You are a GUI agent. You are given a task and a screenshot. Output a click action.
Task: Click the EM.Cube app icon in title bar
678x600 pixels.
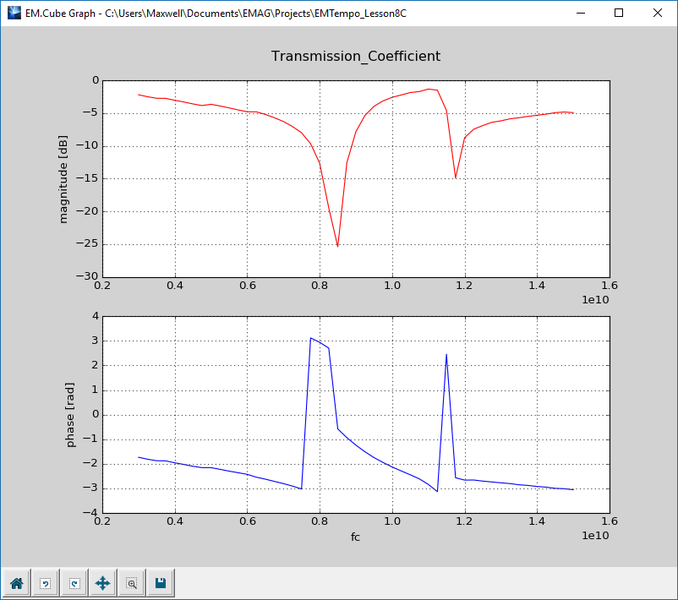click(14, 13)
